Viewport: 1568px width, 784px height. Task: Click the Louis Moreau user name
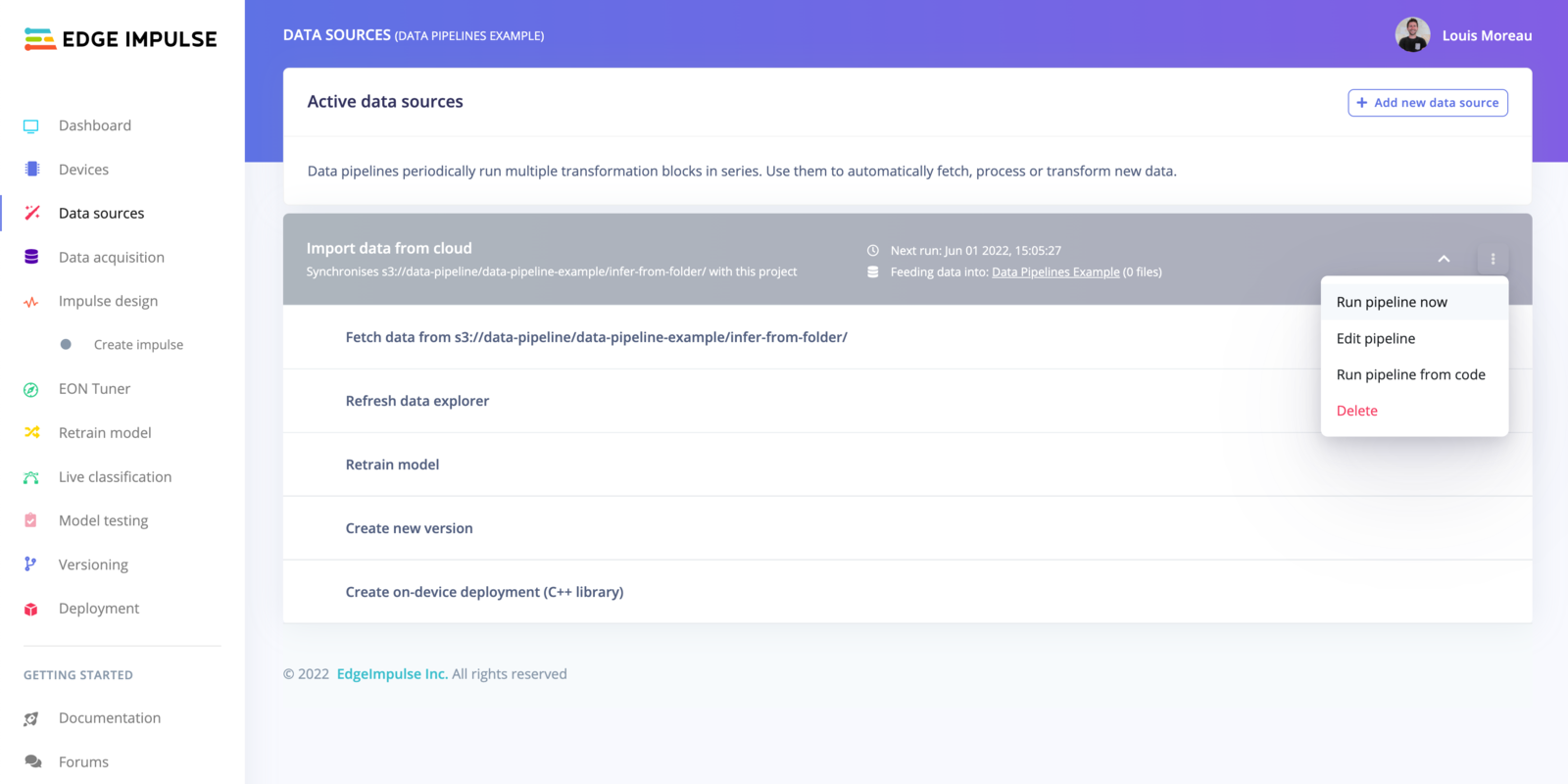click(1487, 35)
